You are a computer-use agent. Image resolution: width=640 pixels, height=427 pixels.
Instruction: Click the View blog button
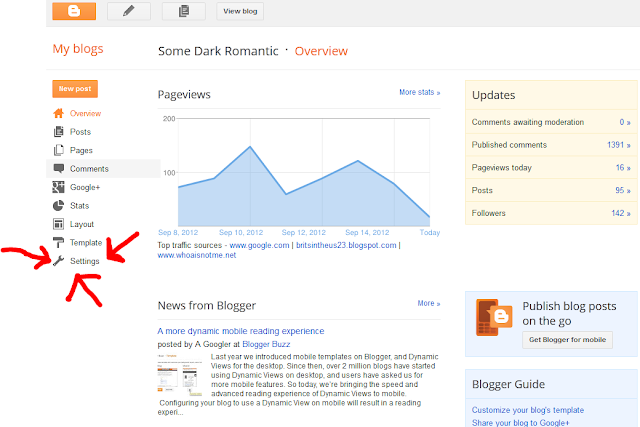[240, 11]
